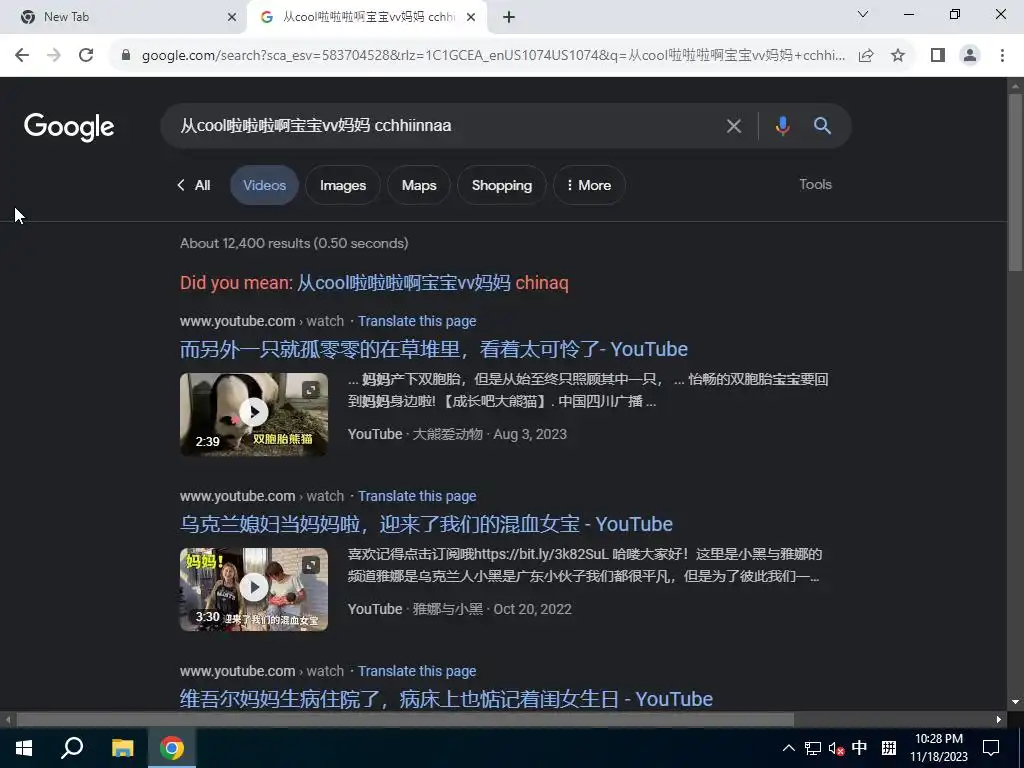This screenshot has height=768, width=1024.
Task: Open the network status tray icon
Action: click(x=812, y=748)
